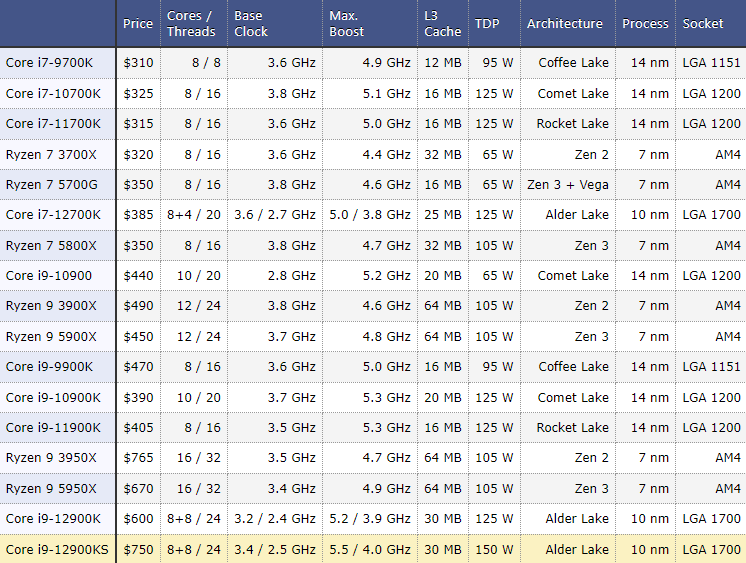Click 10 nm process in Core i9-12900KS row

pyautogui.click(x=650, y=549)
